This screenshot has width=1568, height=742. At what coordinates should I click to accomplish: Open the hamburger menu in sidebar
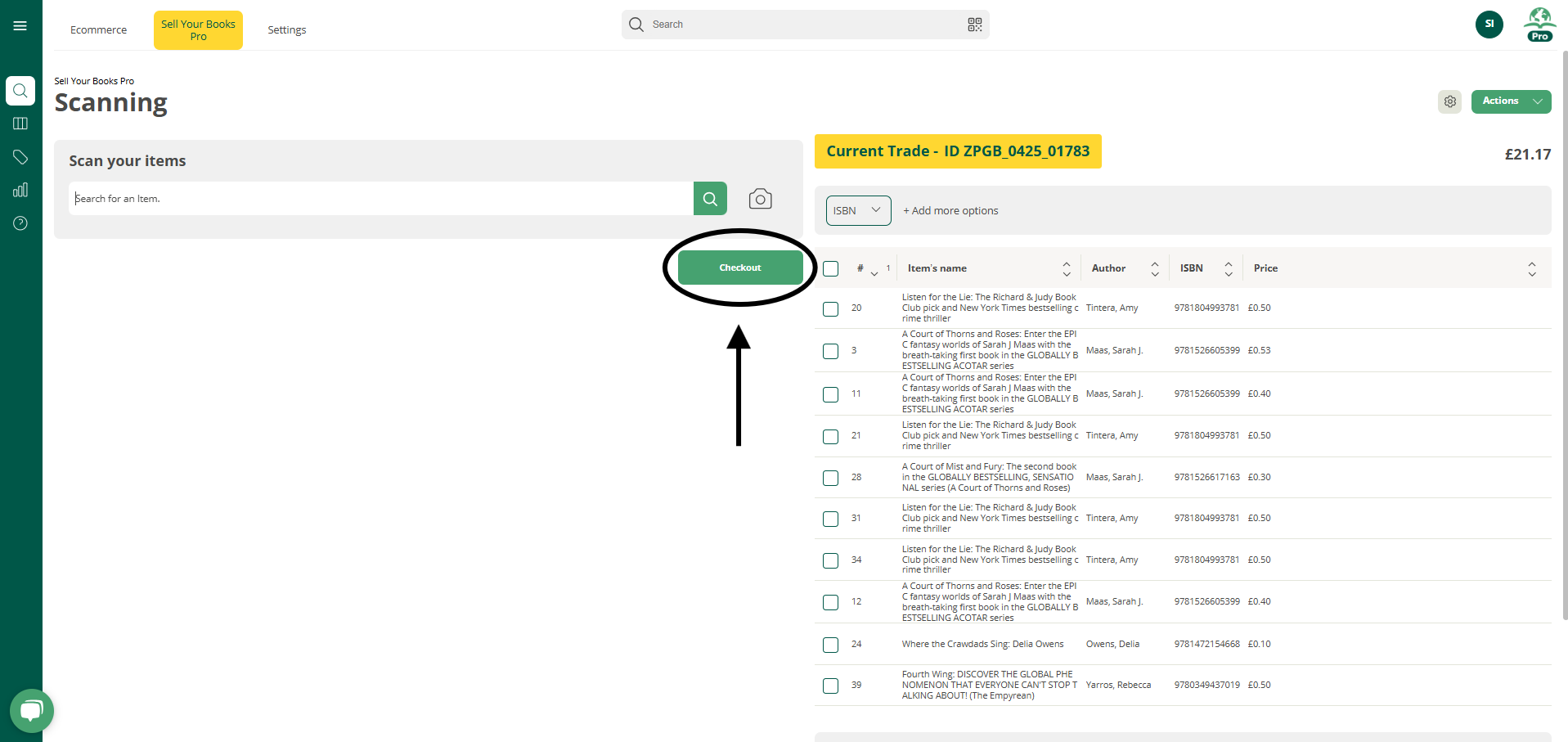(20, 26)
